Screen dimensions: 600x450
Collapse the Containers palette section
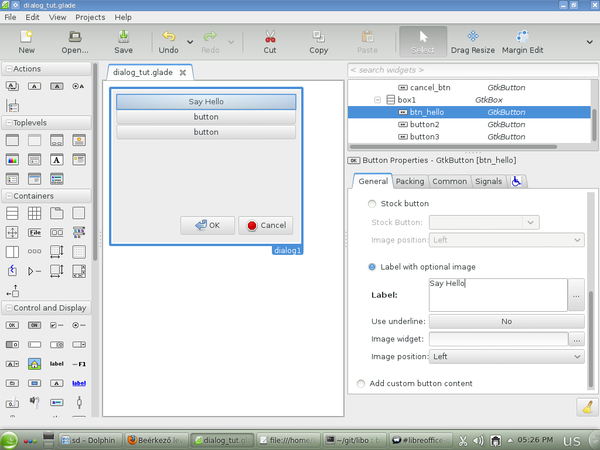pyautogui.click(x=9, y=196)
